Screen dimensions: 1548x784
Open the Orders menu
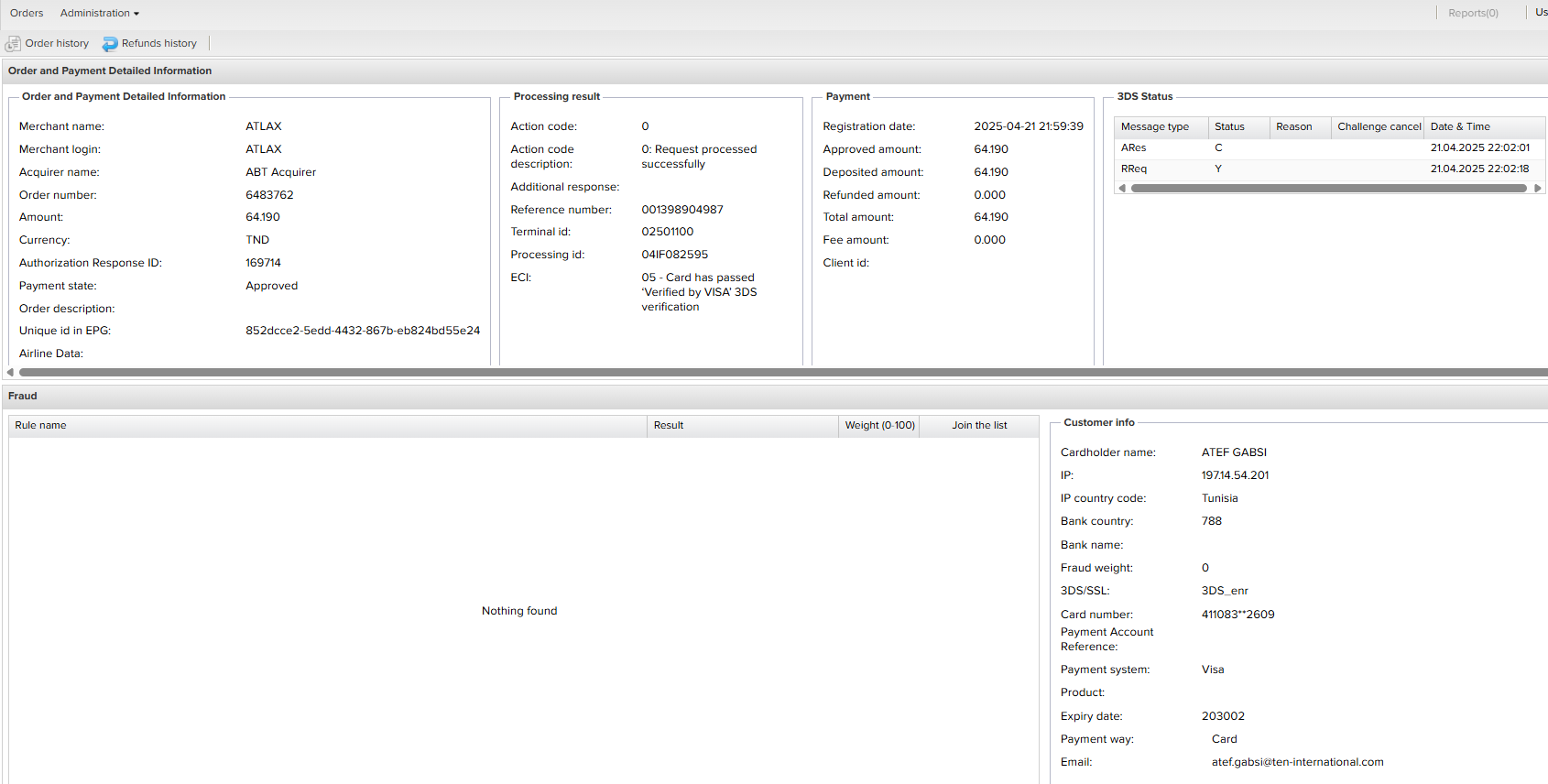[x=27, y=13]
